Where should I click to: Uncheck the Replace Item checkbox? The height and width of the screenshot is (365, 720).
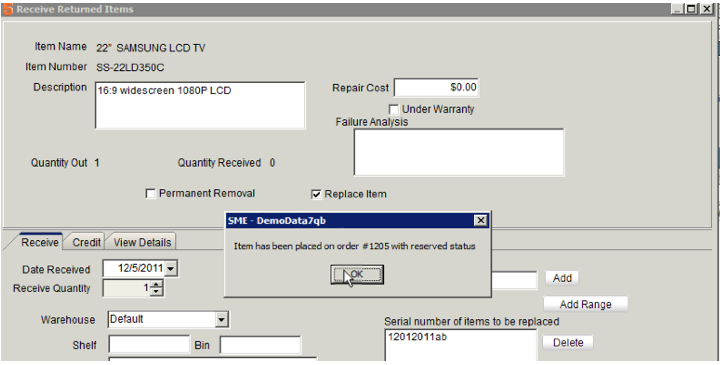point(316,195)
